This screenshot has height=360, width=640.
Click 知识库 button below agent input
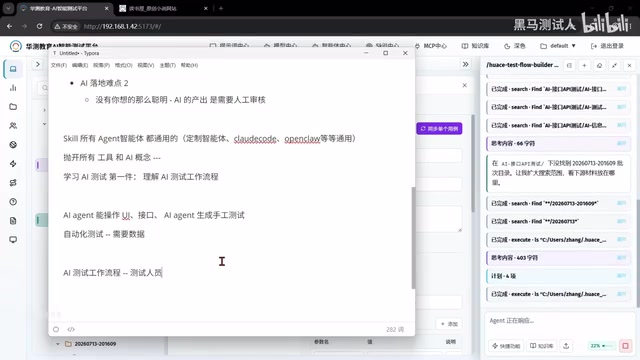(541, 346)
